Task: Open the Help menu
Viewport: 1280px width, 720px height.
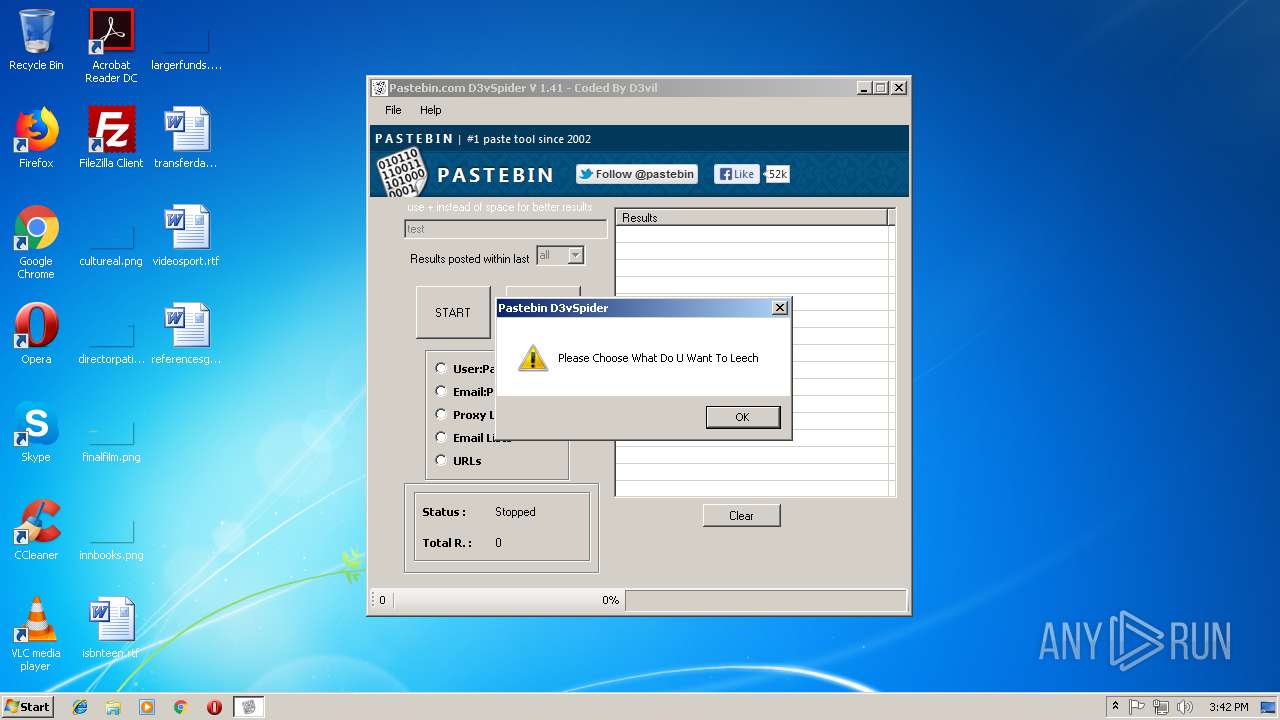Action: pyautogui.click(x=431, y=110)
